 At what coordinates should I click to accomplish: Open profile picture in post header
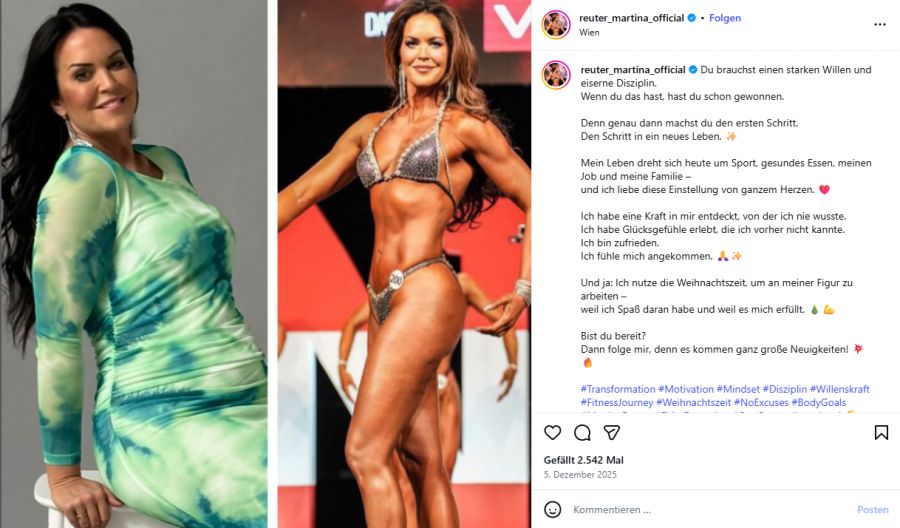click(x=556, y=25)
